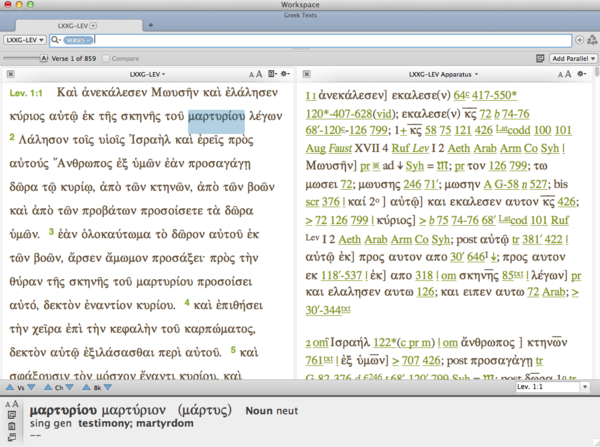Image resolution: width=600 pixels, height=447 pixels.
Task: Open the LXXG-LEV tab's dropdown arrow
Action: pyautogui.click(x=93, y=26)
